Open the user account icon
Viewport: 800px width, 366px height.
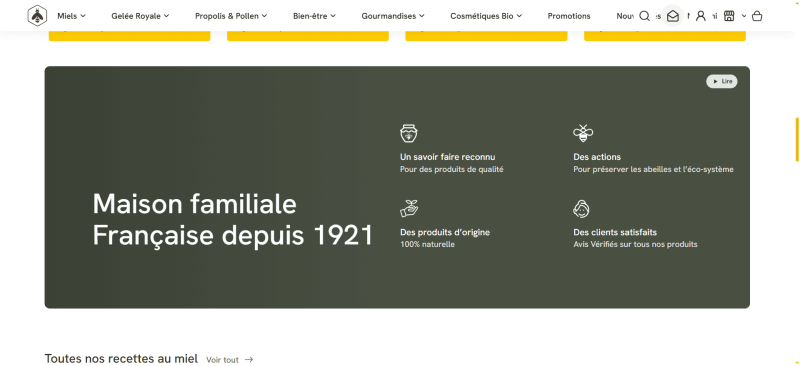click(x=701, y=16)
